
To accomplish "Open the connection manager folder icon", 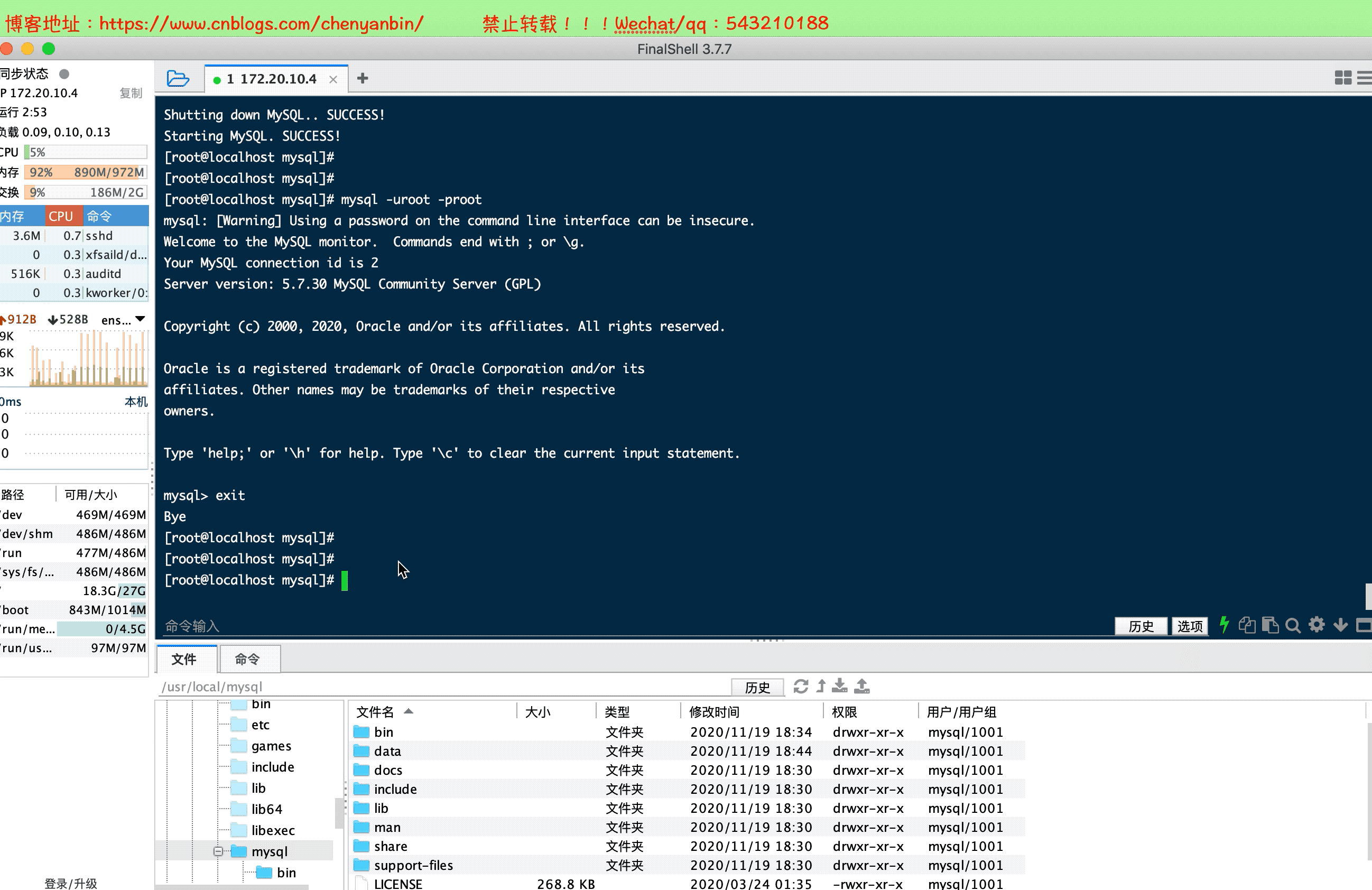I will (178, 78).
